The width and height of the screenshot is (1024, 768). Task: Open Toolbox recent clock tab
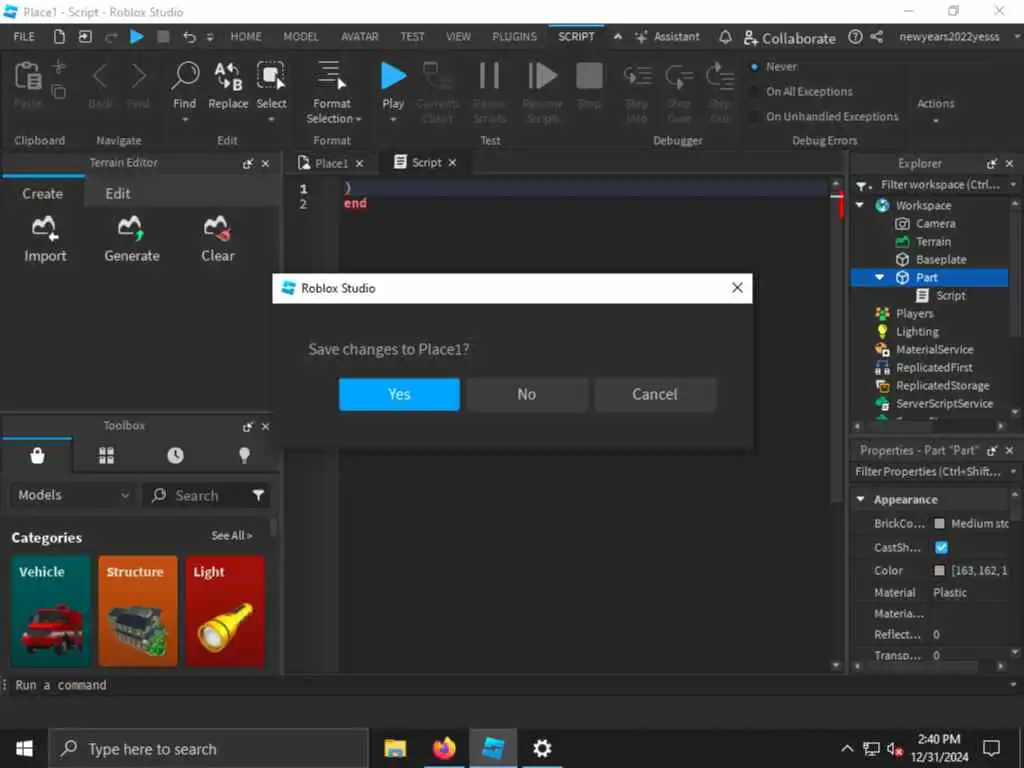tap(175, 455)
